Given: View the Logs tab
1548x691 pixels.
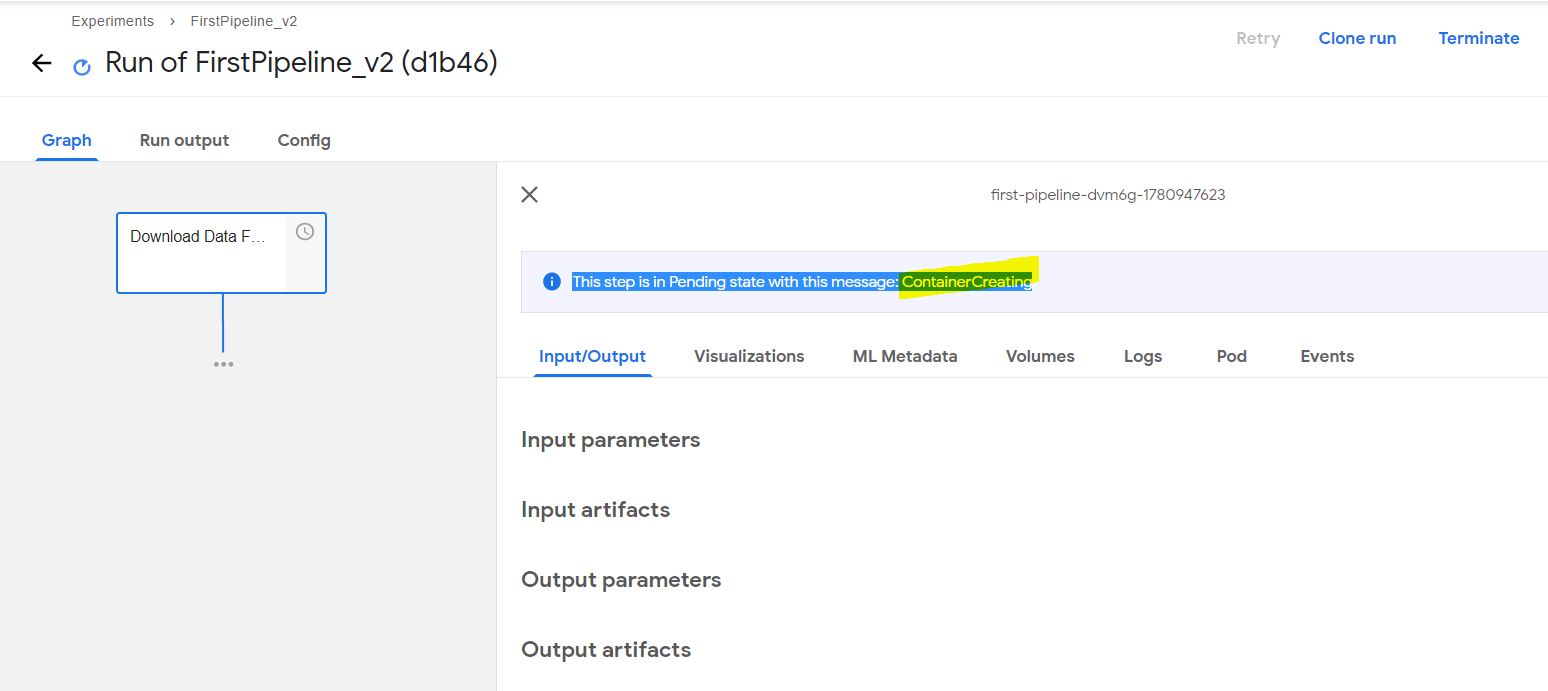Looking at the screenshot, I should 1143,356.
